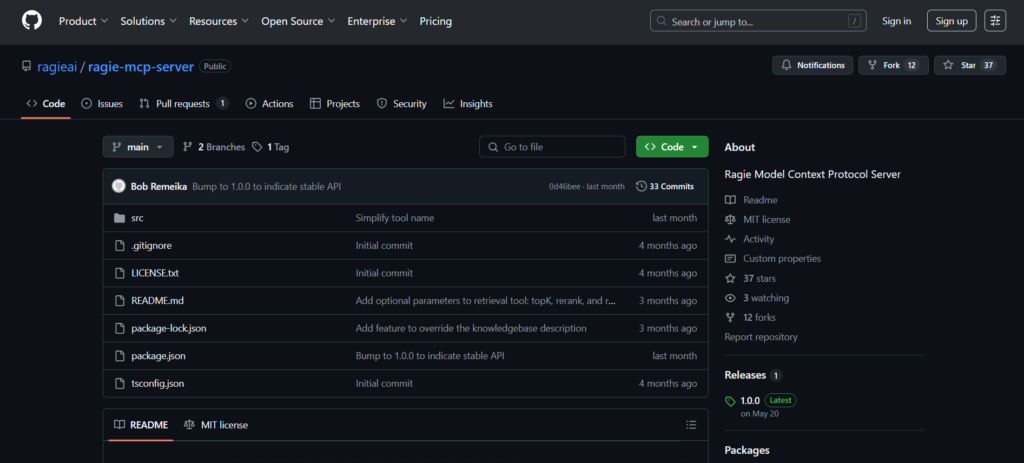
Task: Switch to the Pull requests tab
Action: 184,104
